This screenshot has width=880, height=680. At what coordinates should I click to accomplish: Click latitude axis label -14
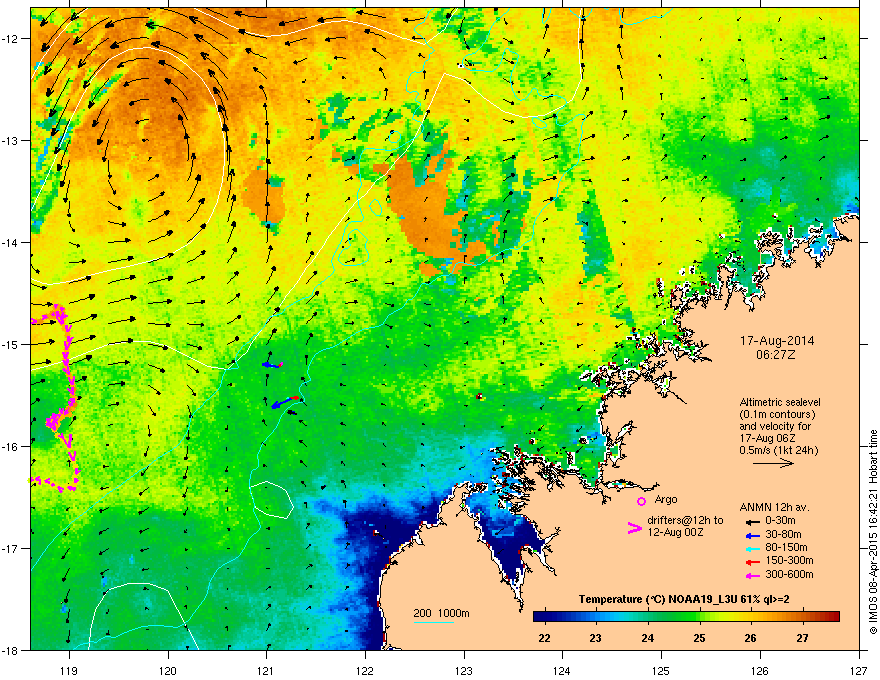[11, 242]
